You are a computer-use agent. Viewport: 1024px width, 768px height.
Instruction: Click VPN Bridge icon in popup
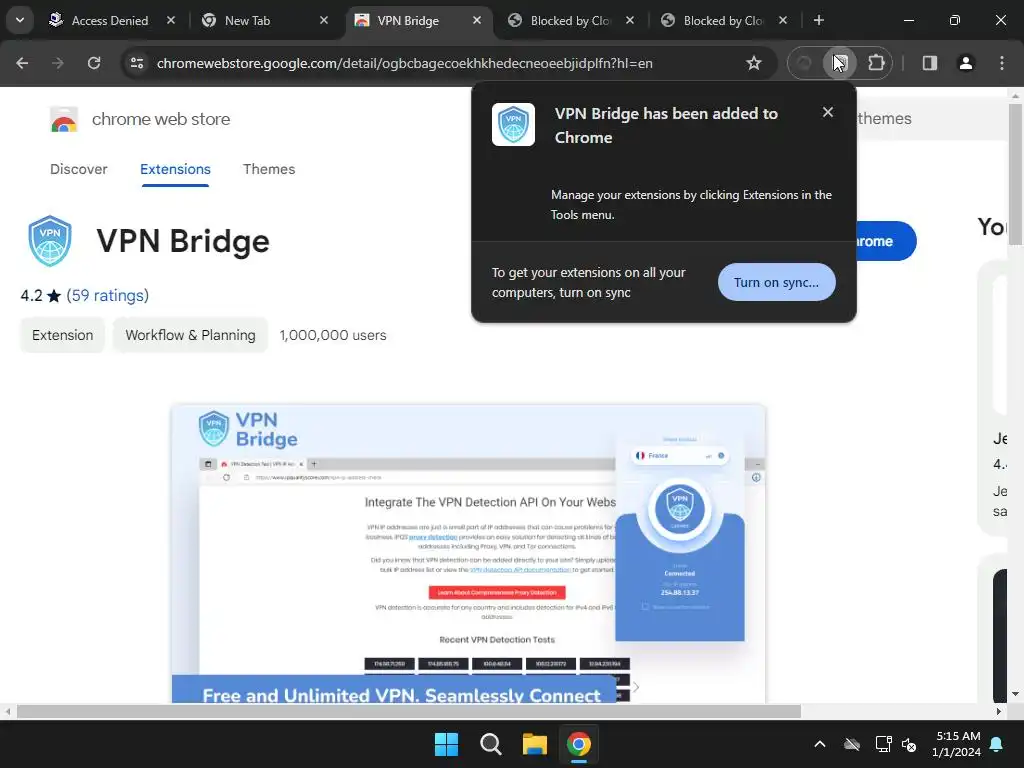[x=513, y=124]
